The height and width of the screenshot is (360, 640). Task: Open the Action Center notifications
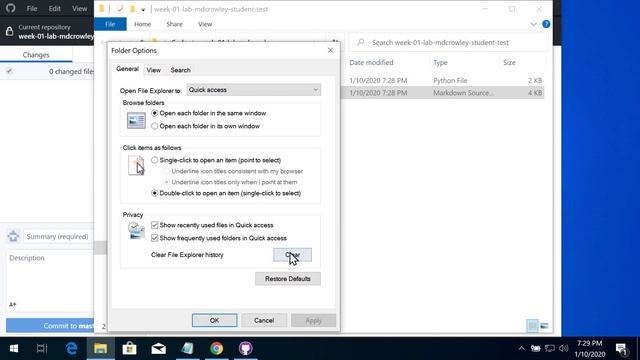621,349
